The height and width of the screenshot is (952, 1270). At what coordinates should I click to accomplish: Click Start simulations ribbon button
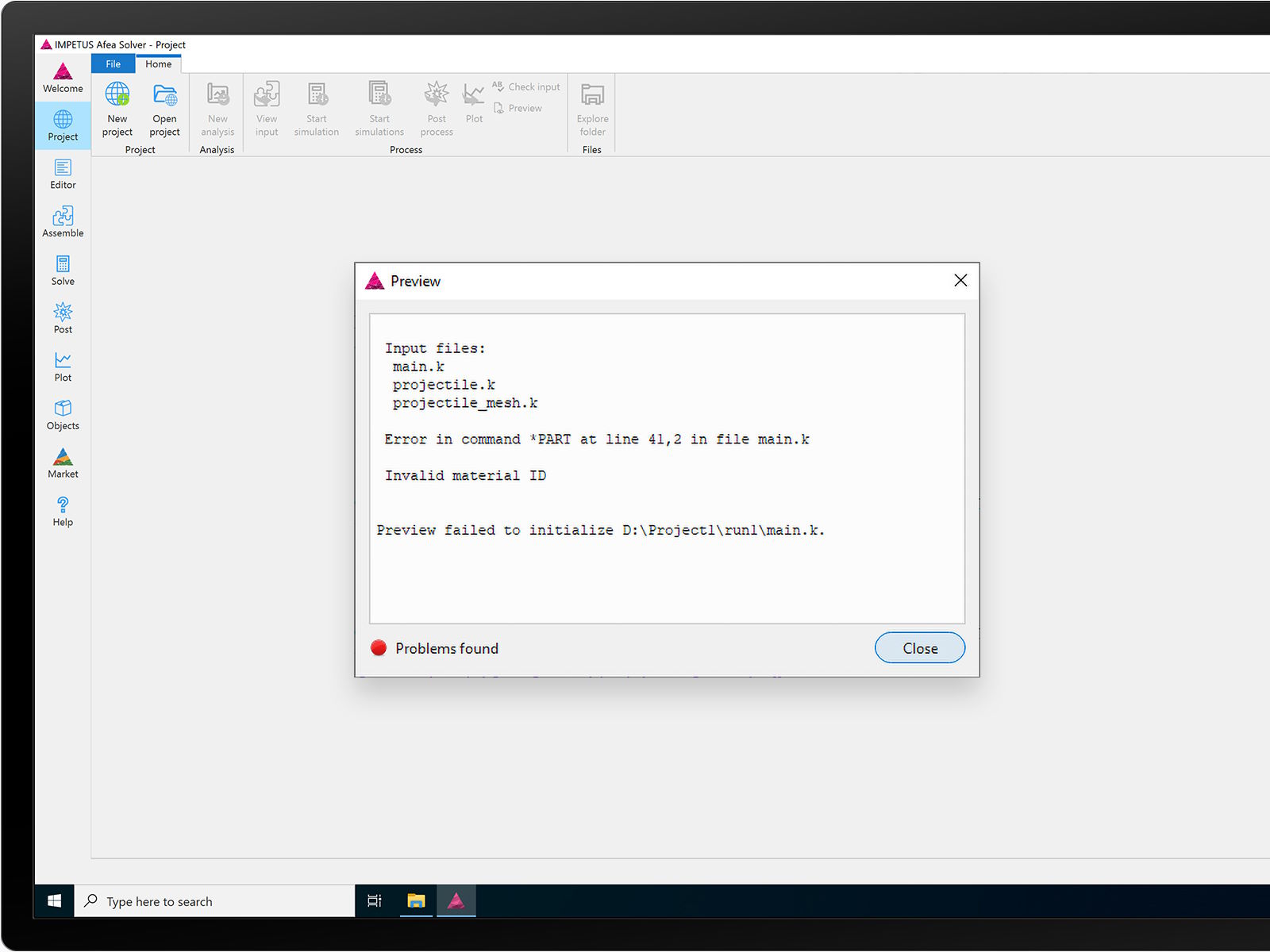(379, 109)
